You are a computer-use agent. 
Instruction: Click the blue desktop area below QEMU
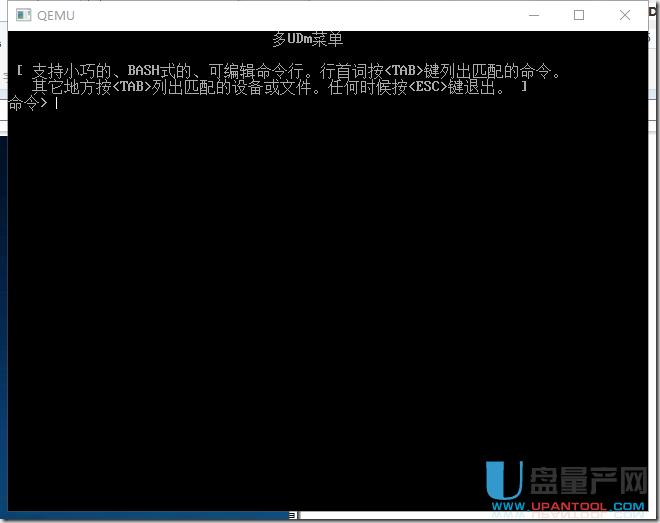(150, 516)
